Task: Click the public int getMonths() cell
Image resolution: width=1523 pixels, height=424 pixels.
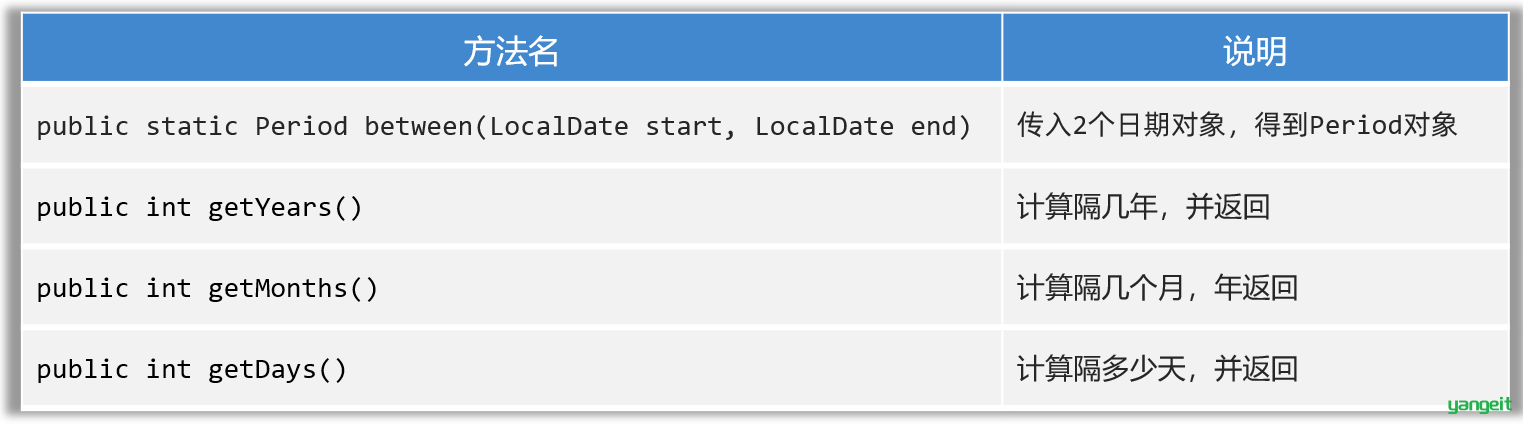Action: tap(511, 287)
